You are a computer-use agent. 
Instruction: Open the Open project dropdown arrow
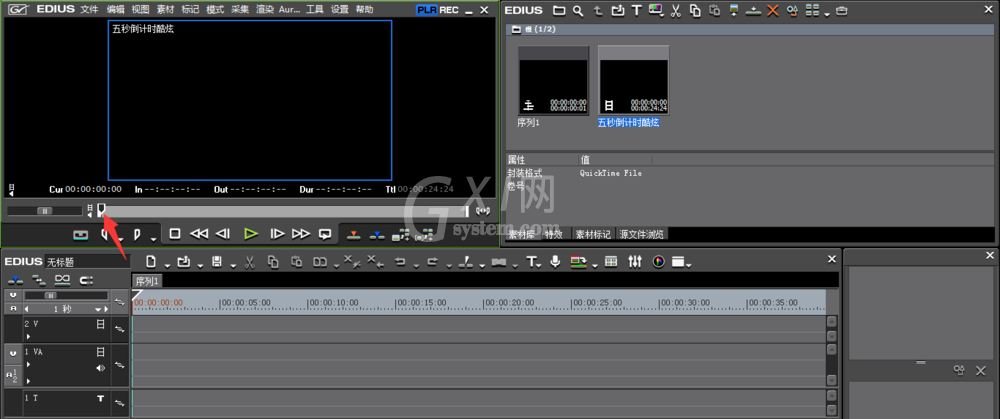point(200,265)
